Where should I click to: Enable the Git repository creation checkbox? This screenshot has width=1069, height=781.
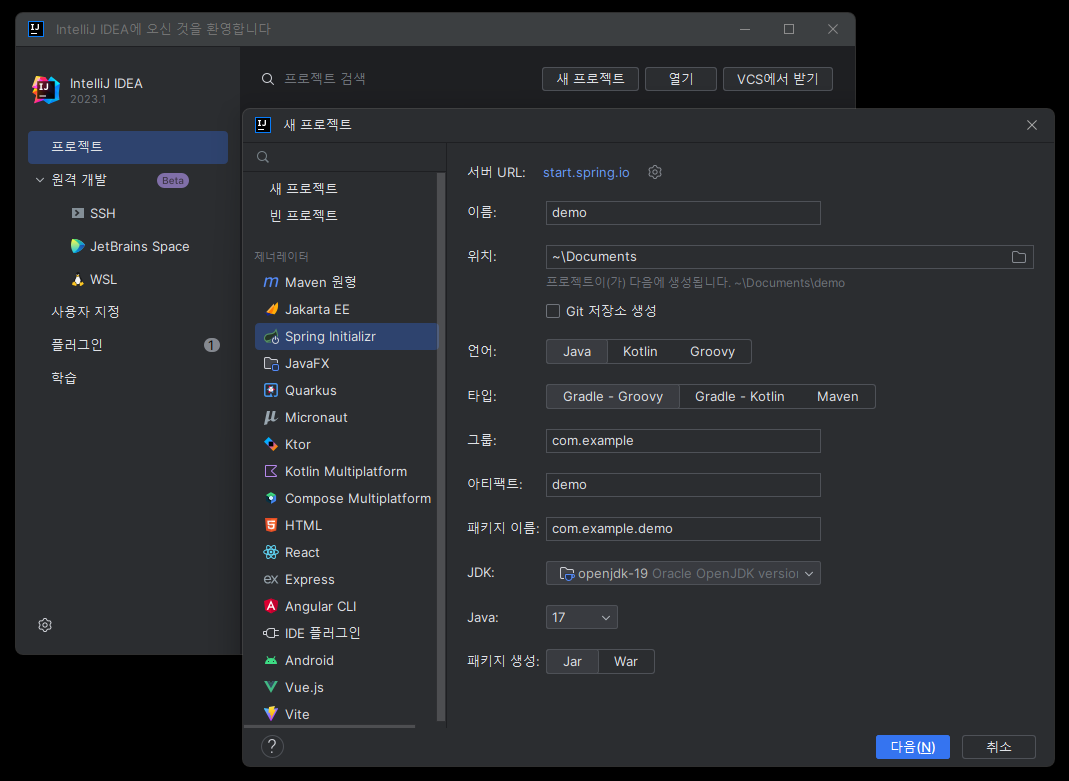click(553, 311)
